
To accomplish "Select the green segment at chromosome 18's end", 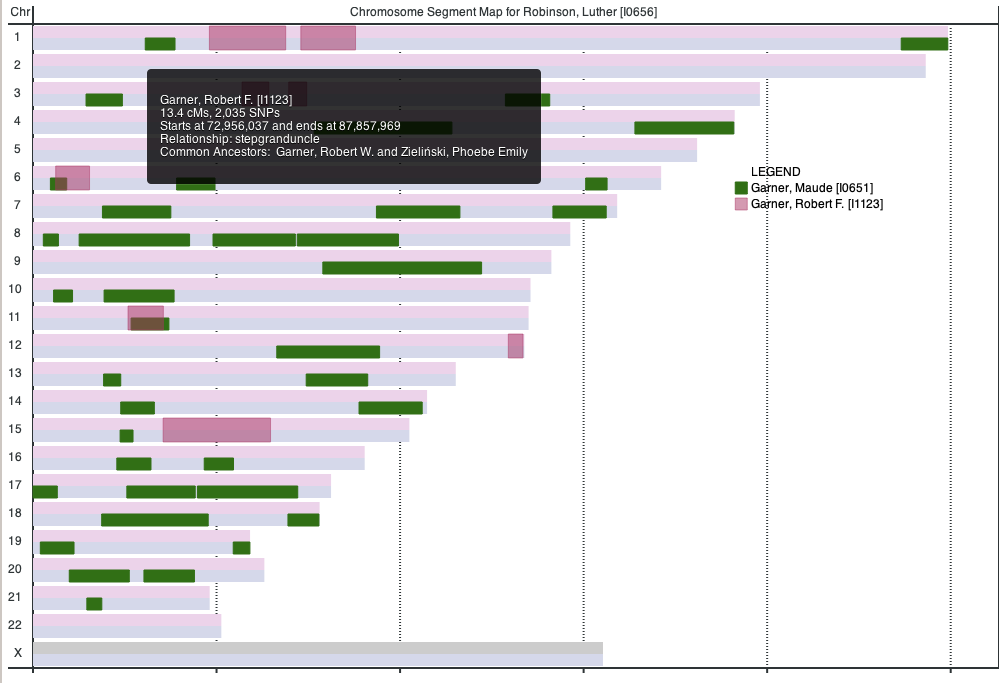I will click(304, 520).
